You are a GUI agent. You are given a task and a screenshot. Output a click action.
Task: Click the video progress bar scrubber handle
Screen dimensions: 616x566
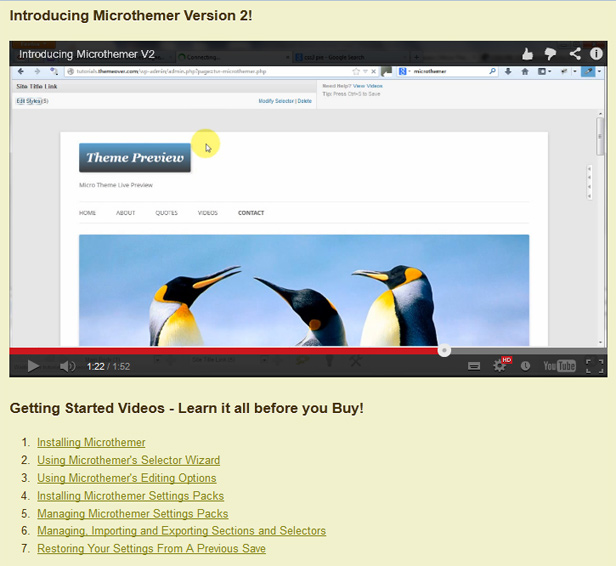444,351
